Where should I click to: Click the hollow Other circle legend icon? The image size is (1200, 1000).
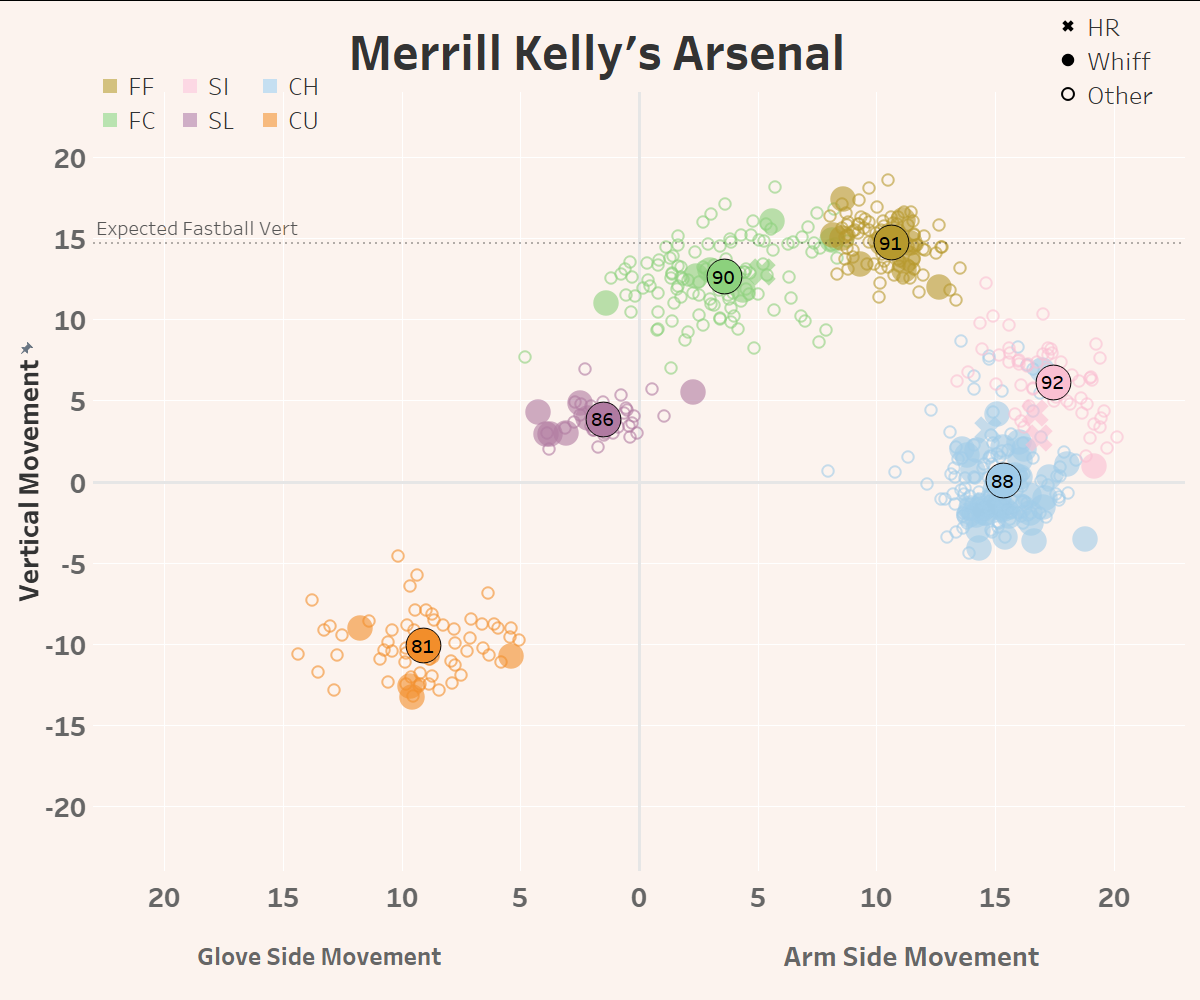pos(1068,95)
